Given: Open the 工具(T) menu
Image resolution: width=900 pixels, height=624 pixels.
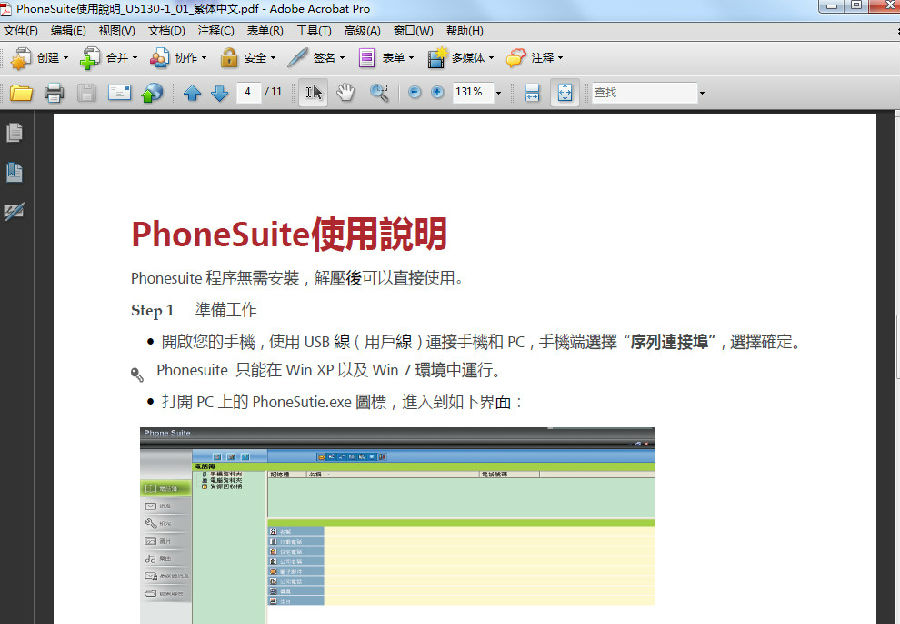Looking at the screenshot, I should (x=314, y=30).
